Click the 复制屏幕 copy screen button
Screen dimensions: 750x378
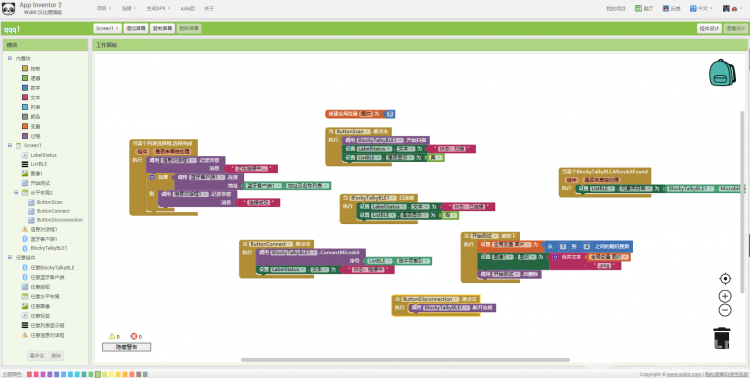pyautogui.click(x=162, y=28)
